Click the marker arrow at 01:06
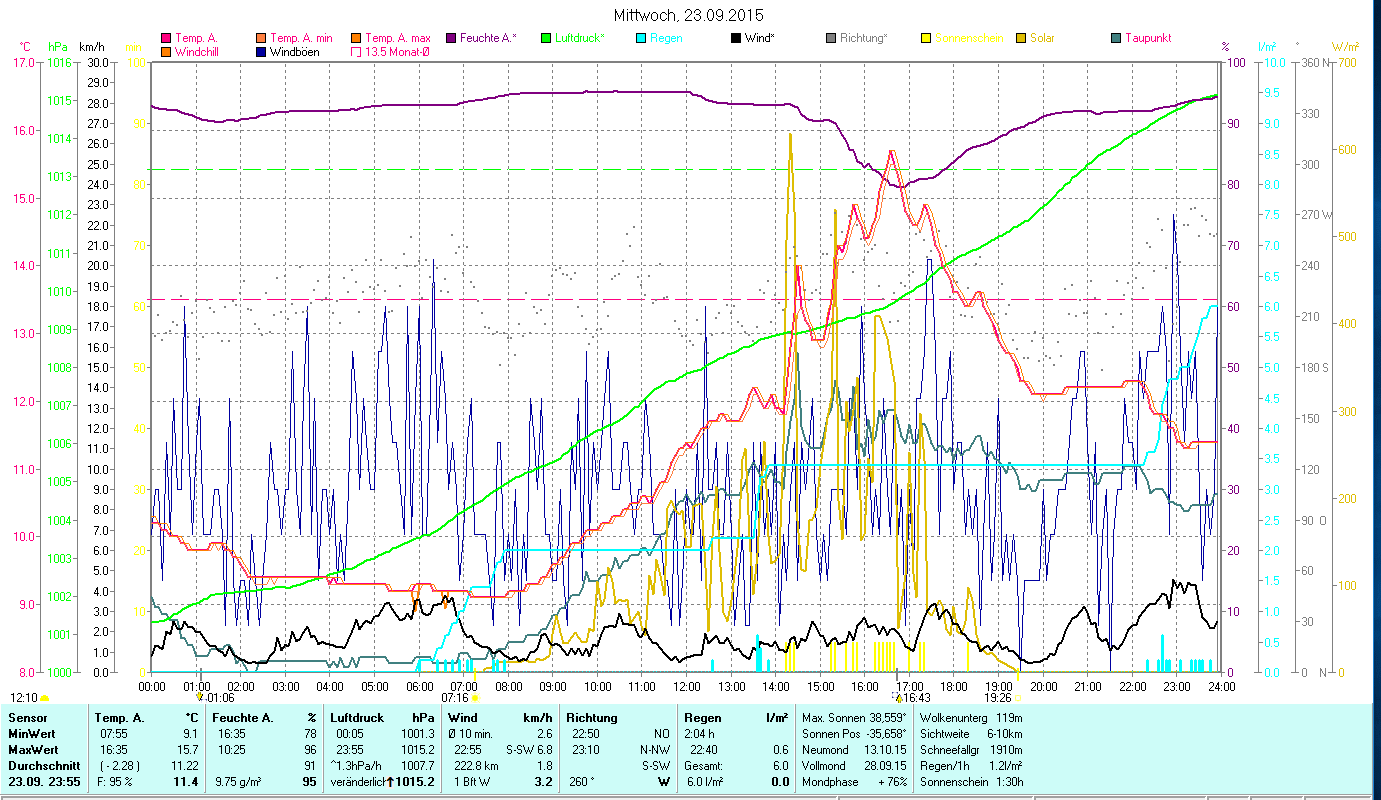Image resolution: width=1381 pixels, height=800 pixels. click(x=200, y=697)
